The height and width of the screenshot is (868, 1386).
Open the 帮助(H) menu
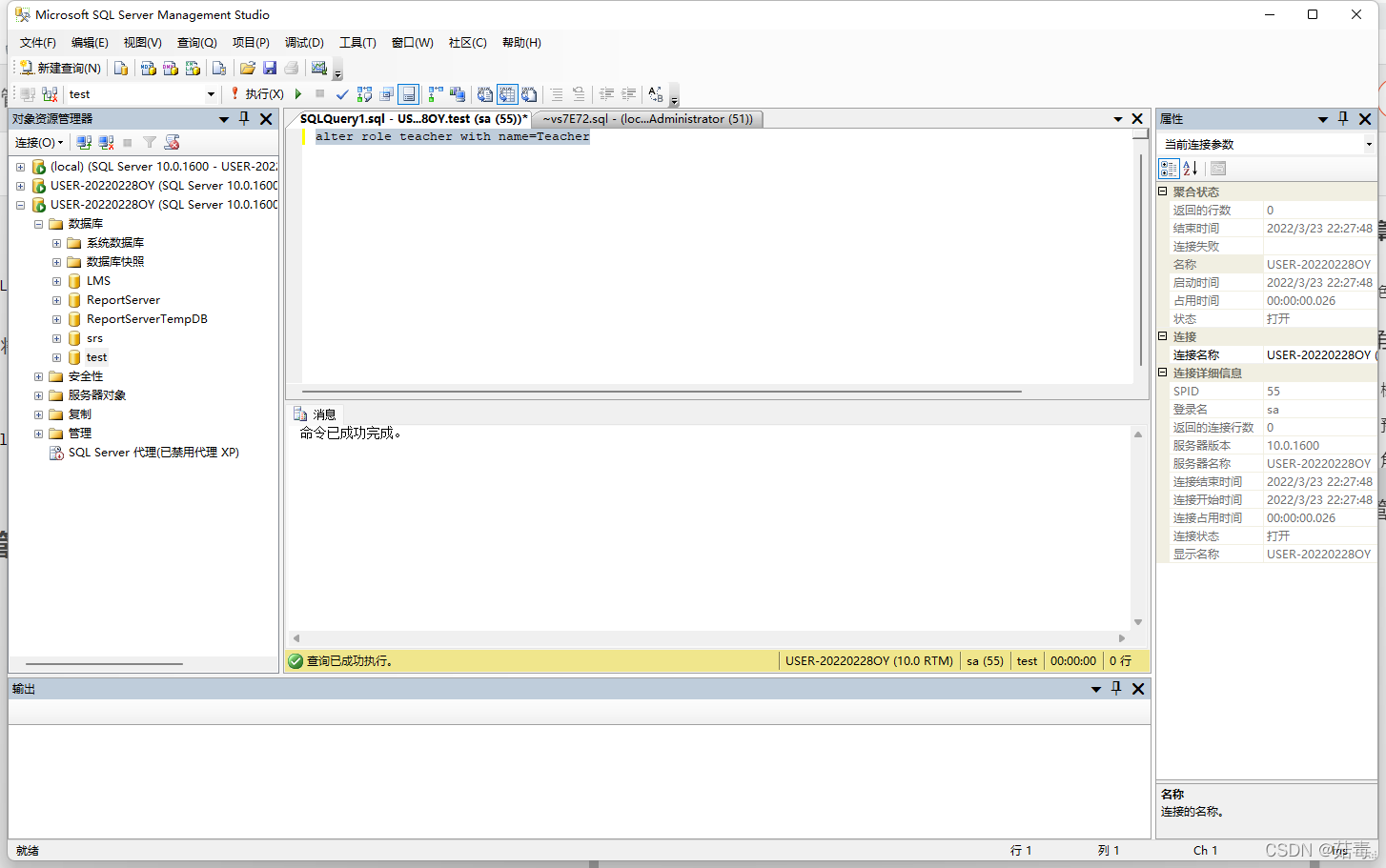pyautogui.click(x=521, y=43)
